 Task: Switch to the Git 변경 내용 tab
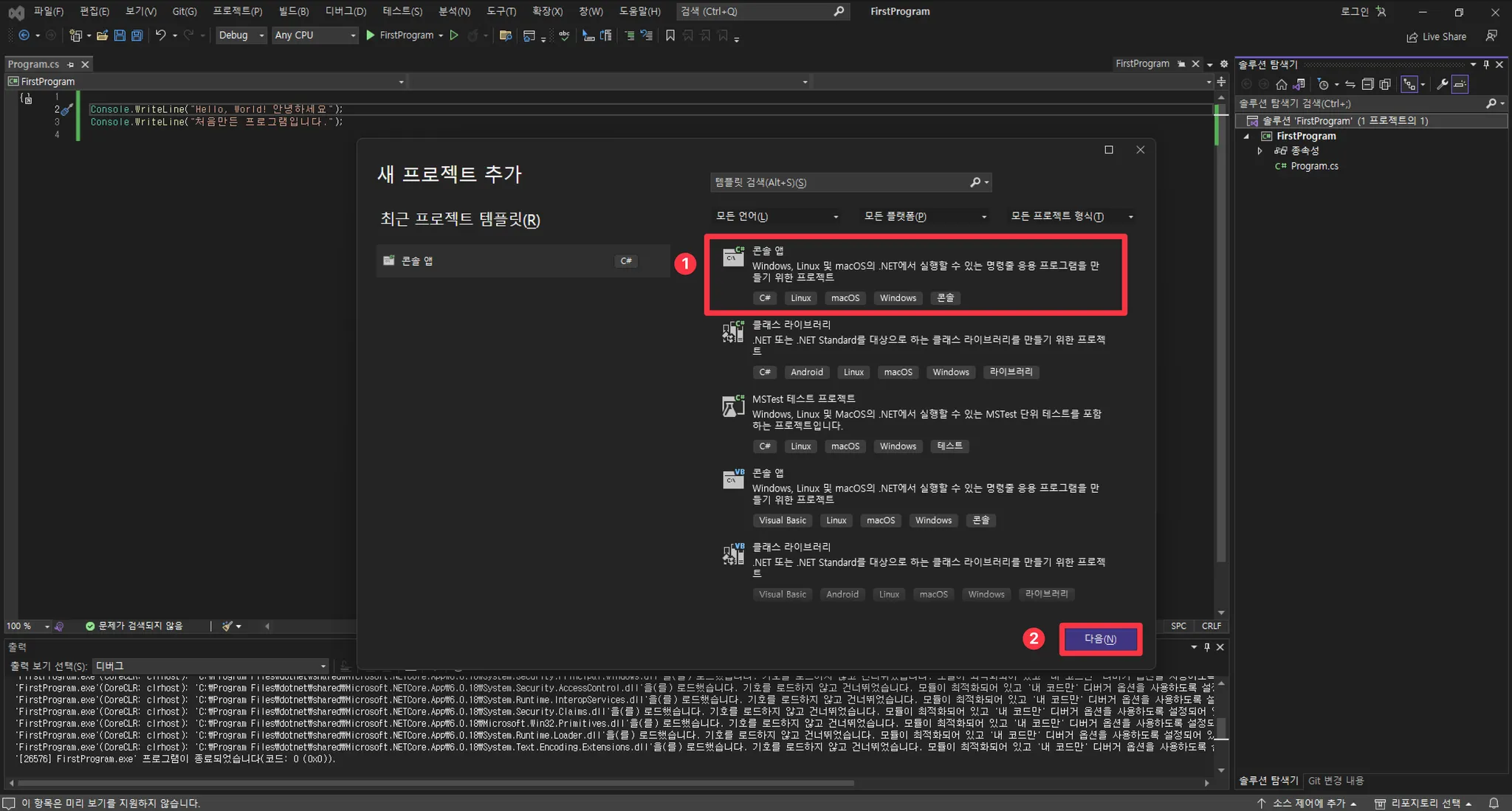click(x=1336, y=780)
